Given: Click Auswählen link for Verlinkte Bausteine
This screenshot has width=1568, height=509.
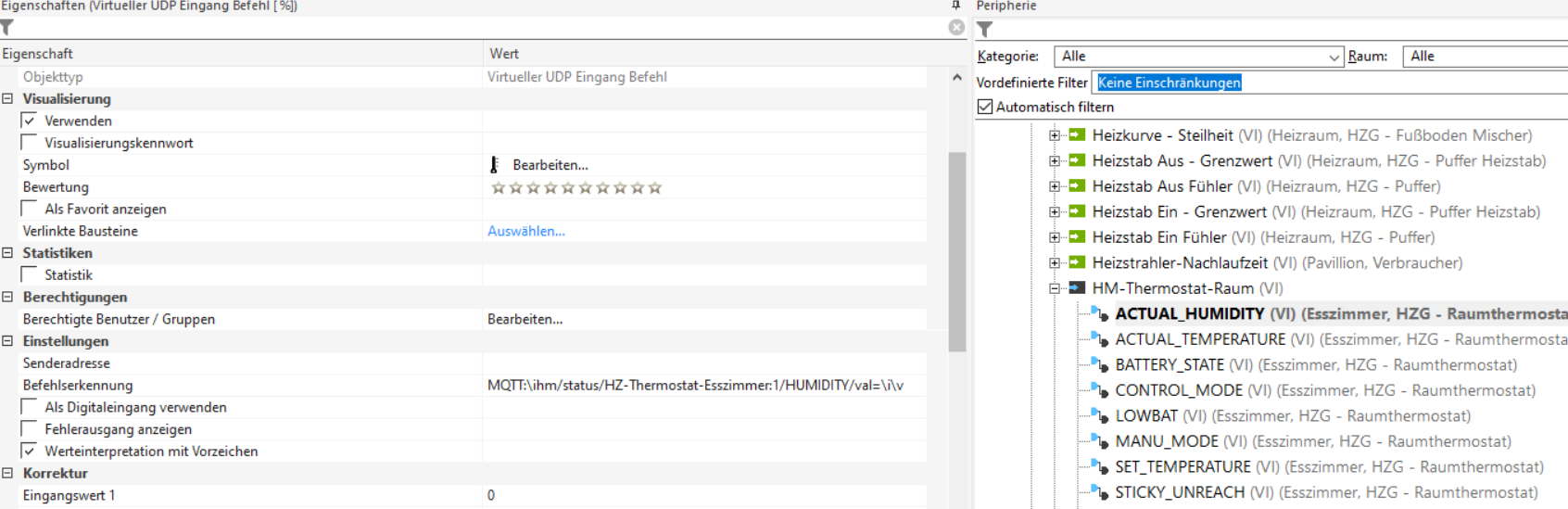Looking at the screenshot, I should pyautogui.click(x=526, y=231).
